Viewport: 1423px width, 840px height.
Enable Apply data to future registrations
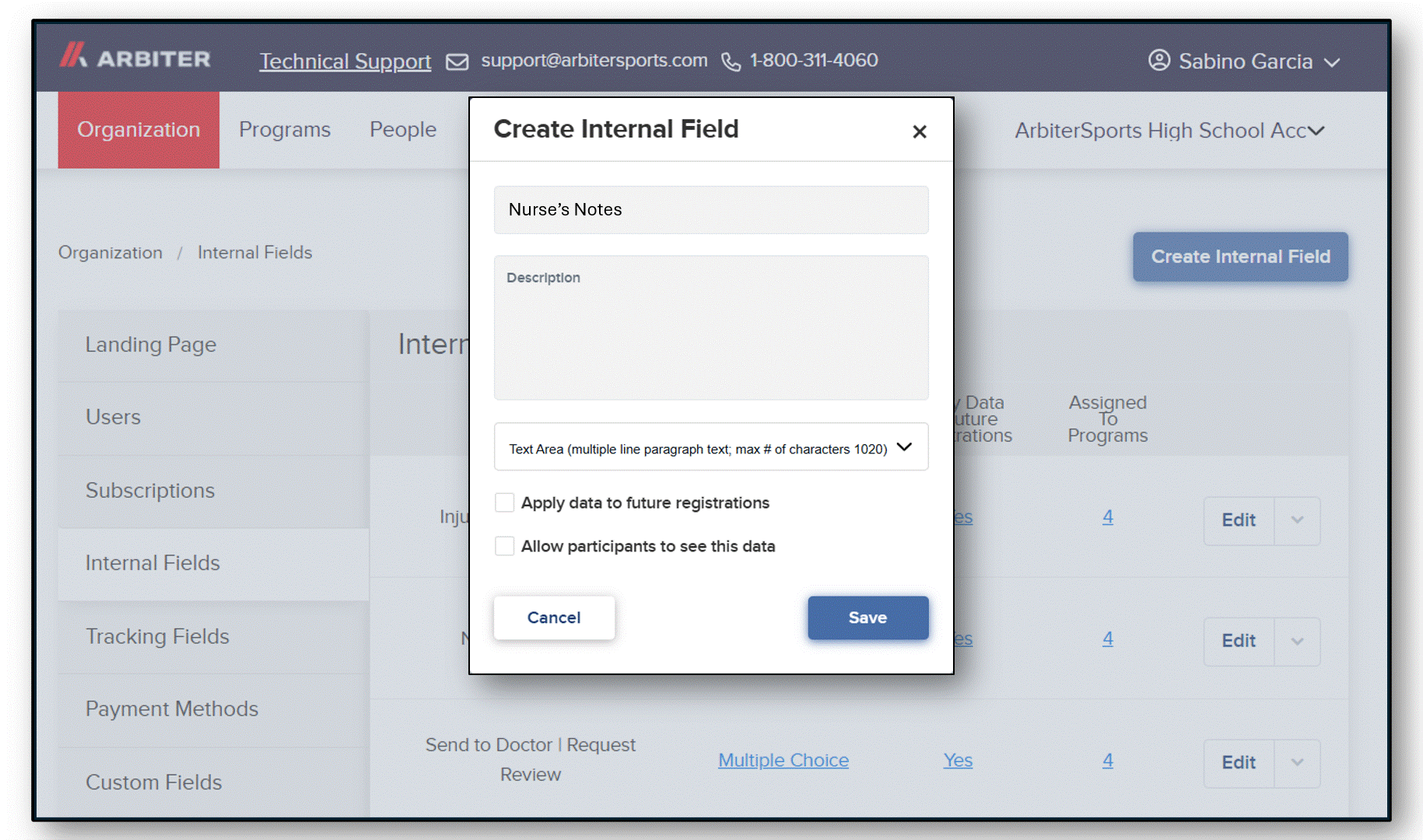[x=504, y=502]
